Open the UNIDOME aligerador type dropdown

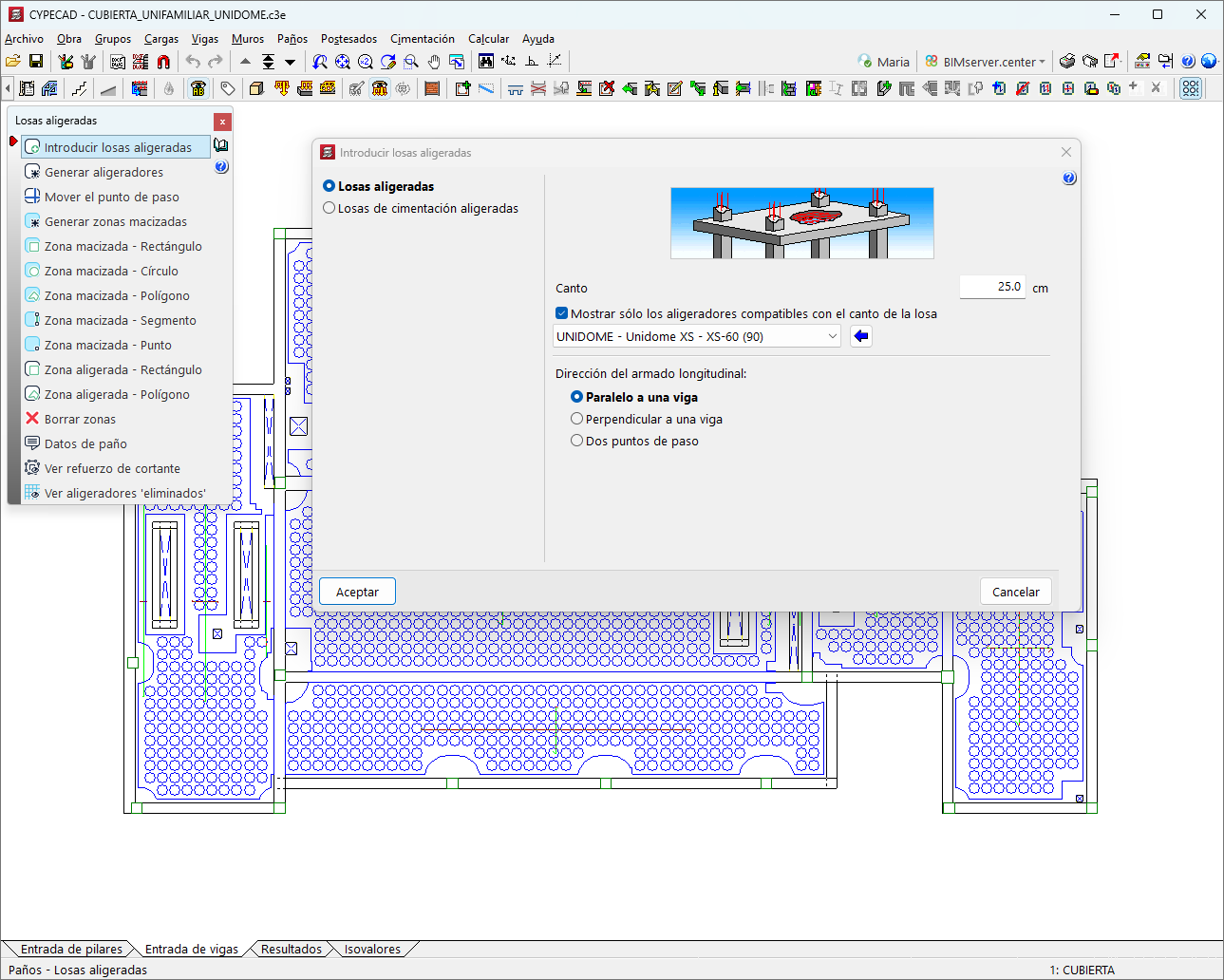(697, 336)
